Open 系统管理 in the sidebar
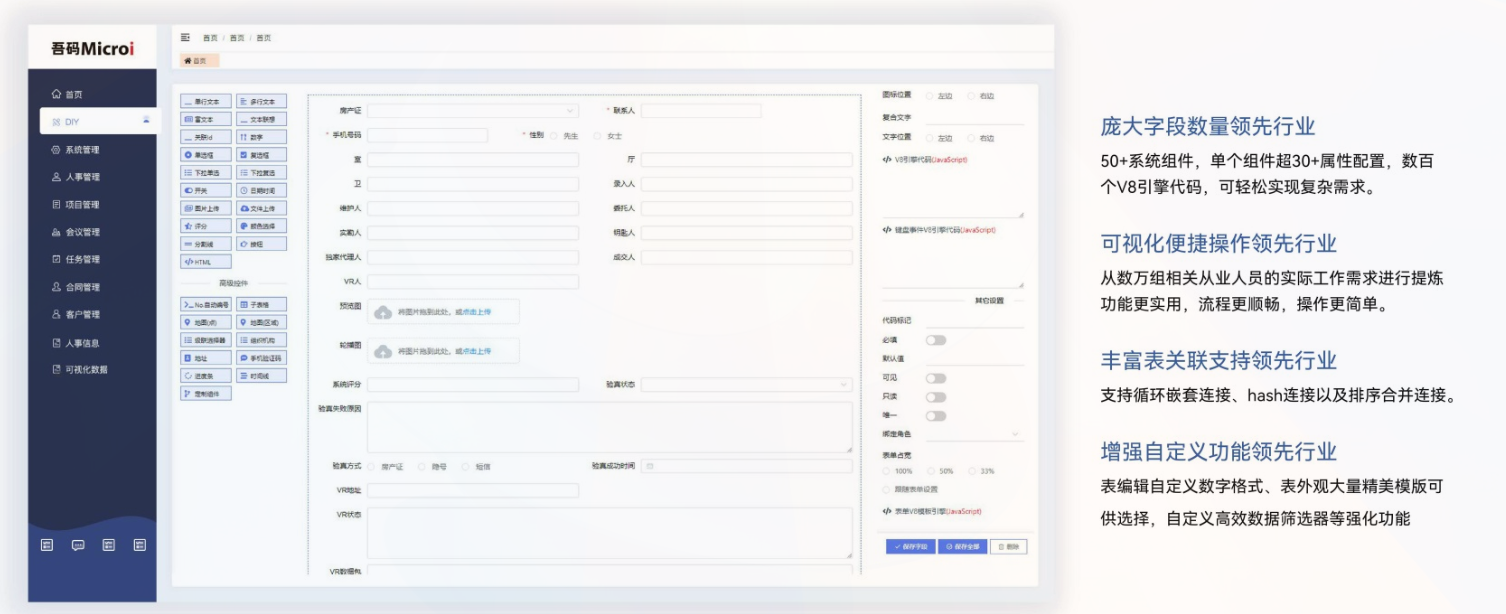The image size is (1506, 614). click(x=82, y=150)
